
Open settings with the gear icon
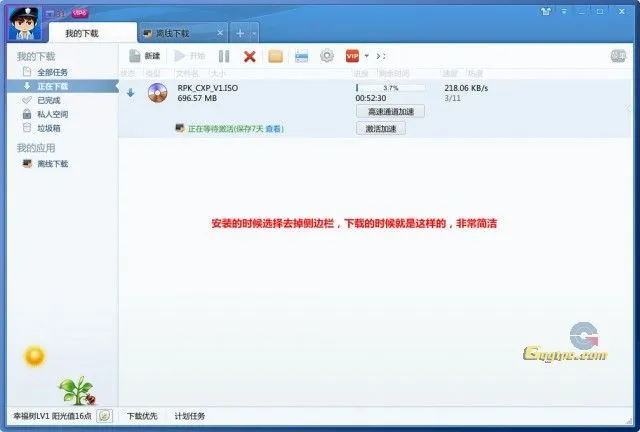[x=327, y=56]
